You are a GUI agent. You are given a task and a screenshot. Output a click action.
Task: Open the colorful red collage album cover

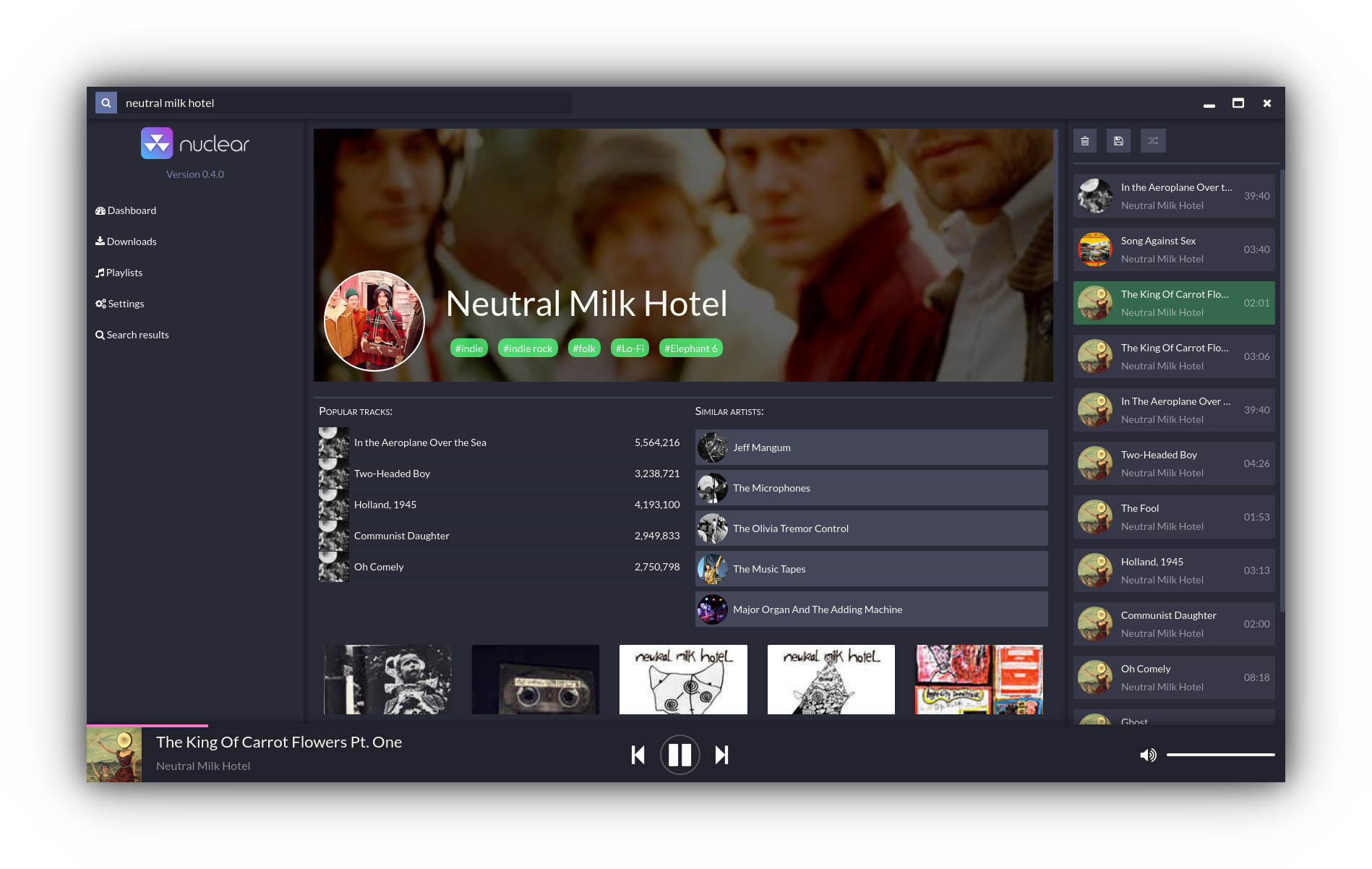coord(979,680)
